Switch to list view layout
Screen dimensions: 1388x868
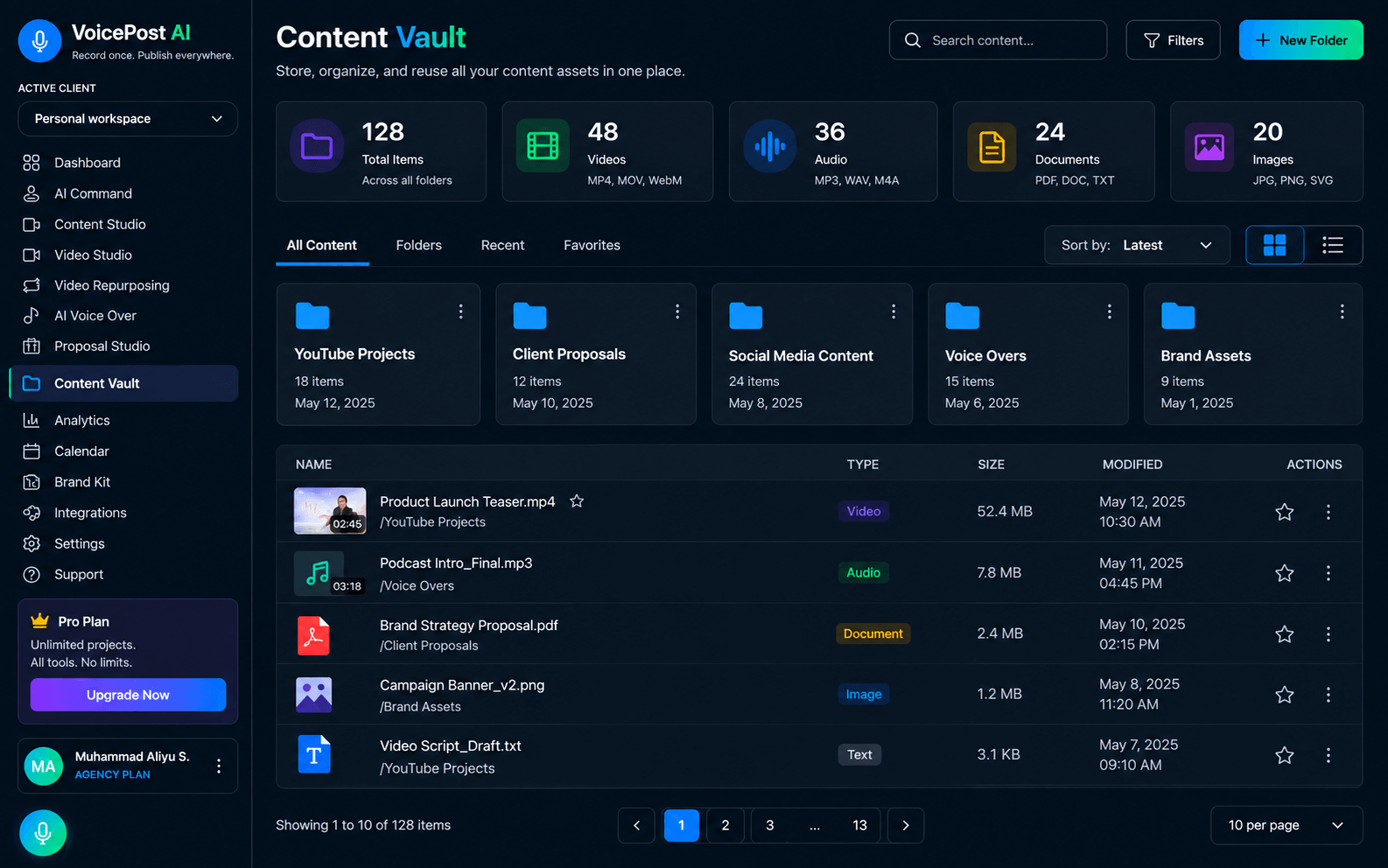1333,245
